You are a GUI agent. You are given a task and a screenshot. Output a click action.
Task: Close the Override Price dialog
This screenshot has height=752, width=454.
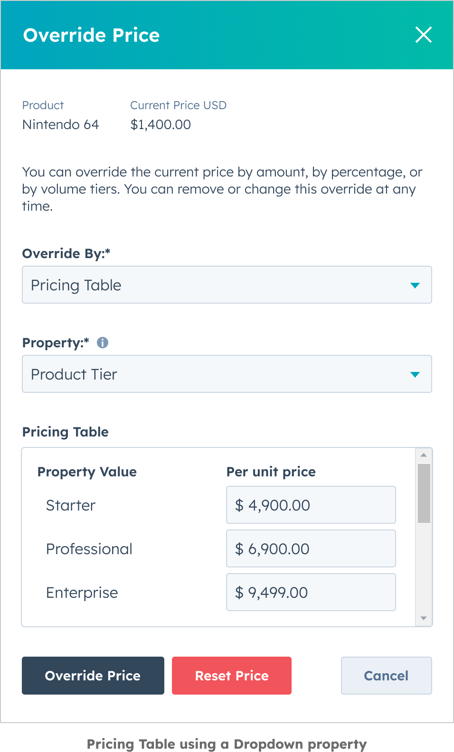pos(423,35)
